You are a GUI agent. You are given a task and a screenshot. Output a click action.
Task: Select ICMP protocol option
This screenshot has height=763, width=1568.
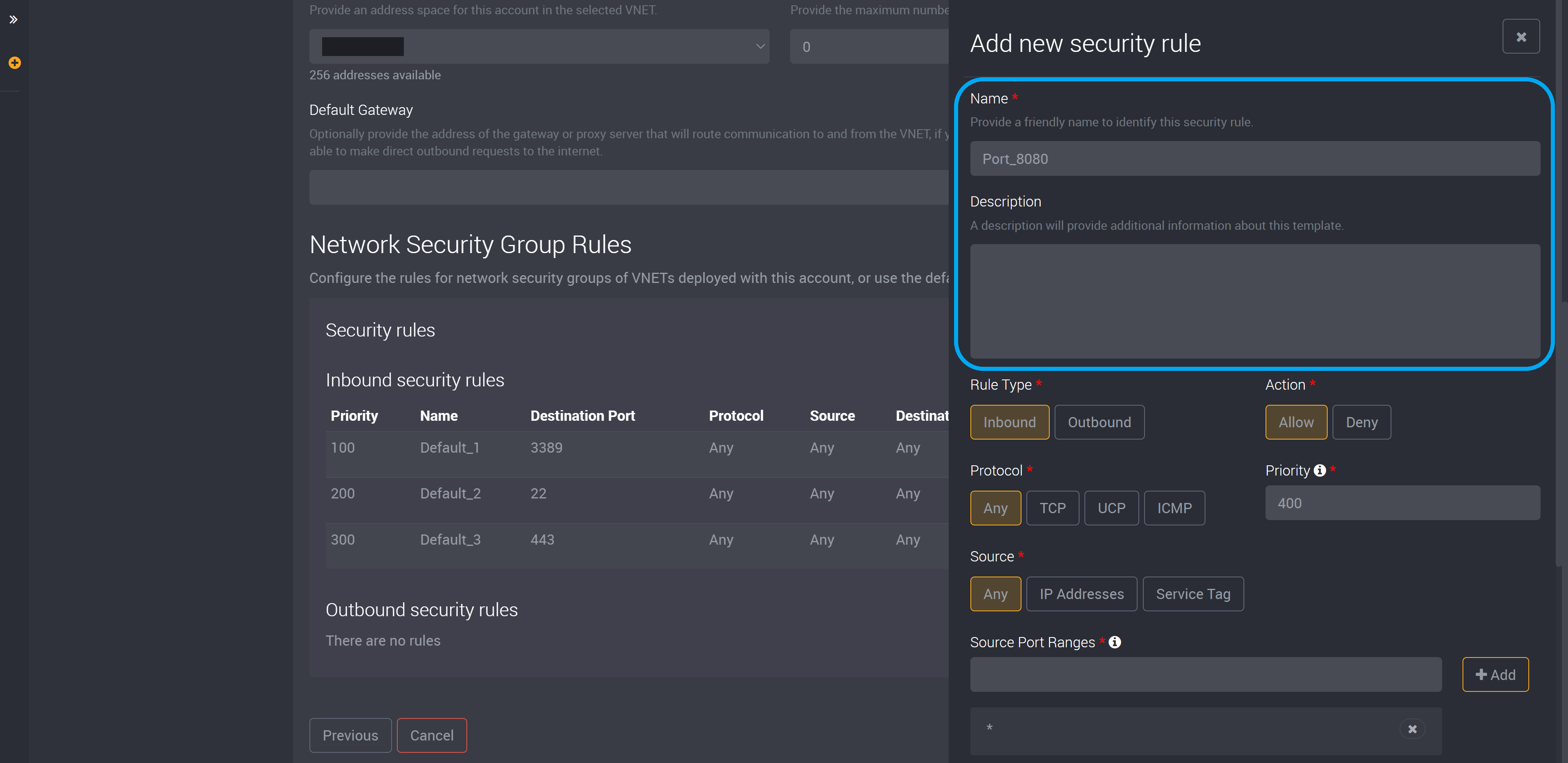(x=1174, y=507)
